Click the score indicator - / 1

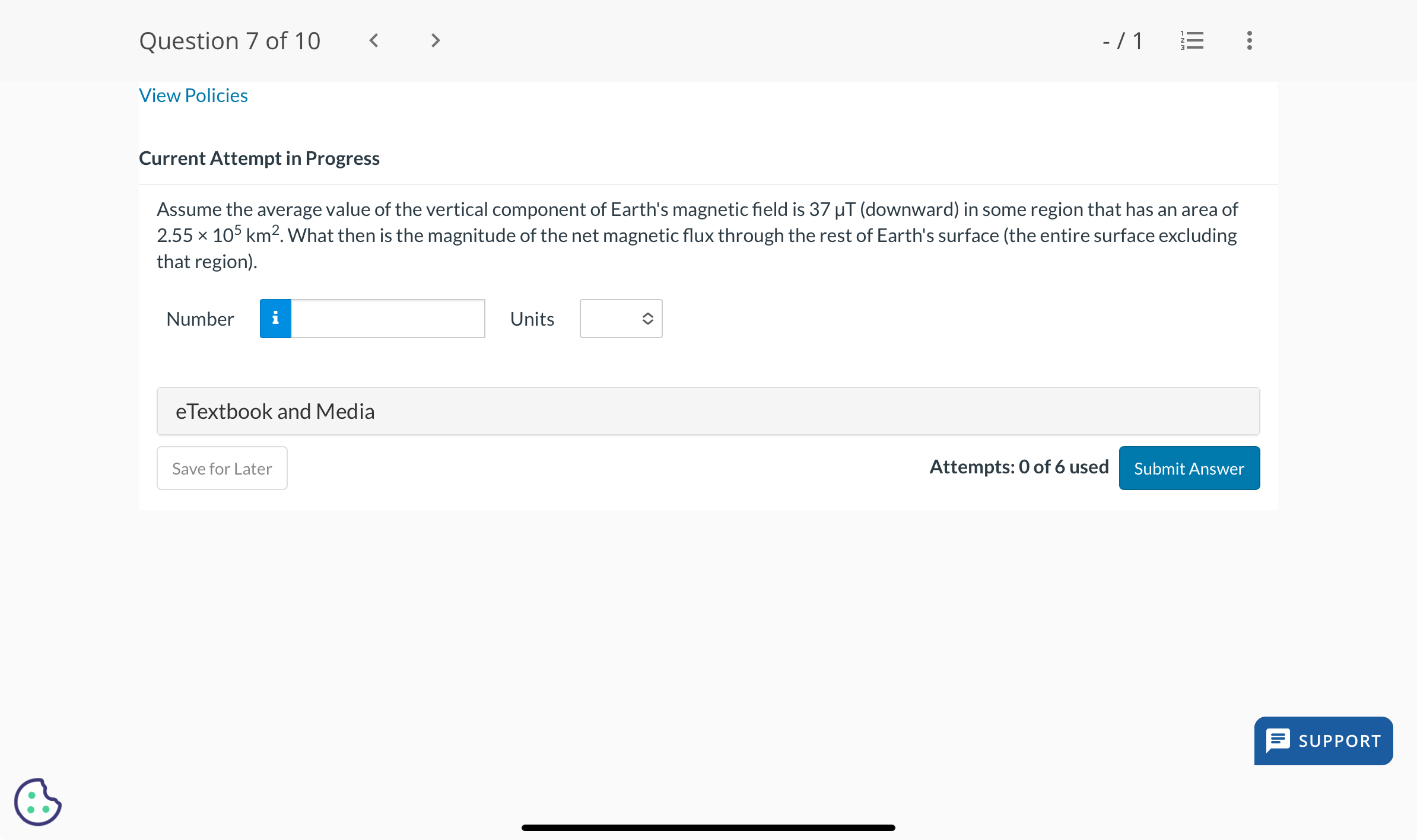tap(1121, 41)
